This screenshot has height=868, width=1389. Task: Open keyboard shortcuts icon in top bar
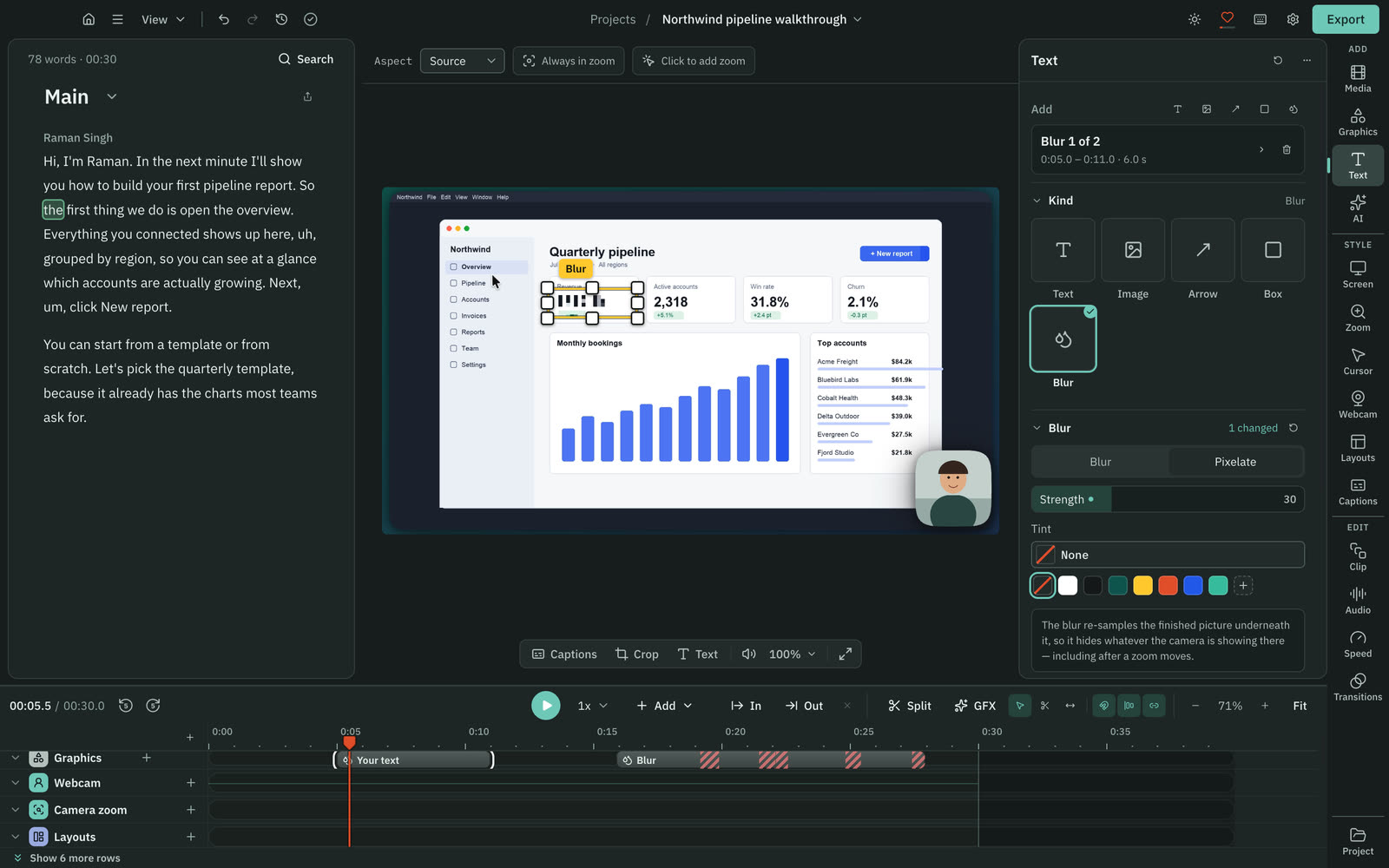tap(1260, 19)
